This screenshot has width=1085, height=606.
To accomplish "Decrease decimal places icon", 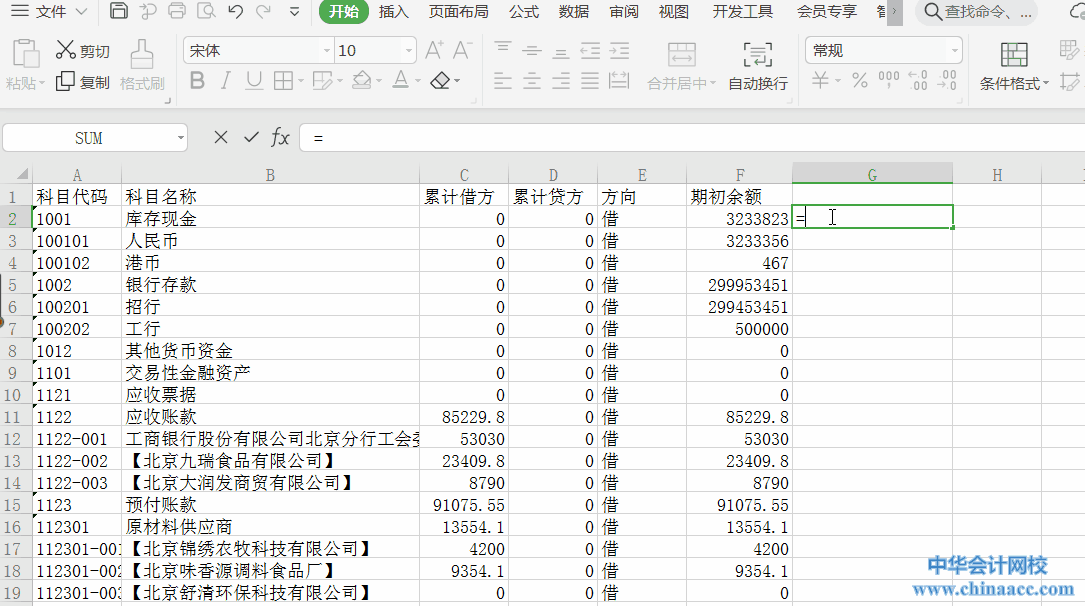I will click(947, 80).
